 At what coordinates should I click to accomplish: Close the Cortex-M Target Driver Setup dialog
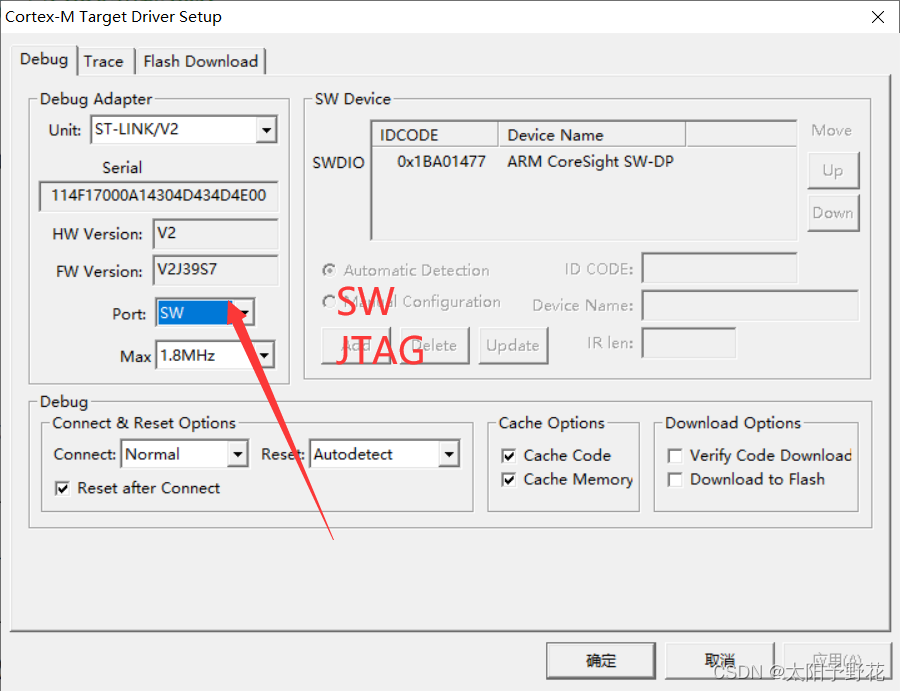878,17
